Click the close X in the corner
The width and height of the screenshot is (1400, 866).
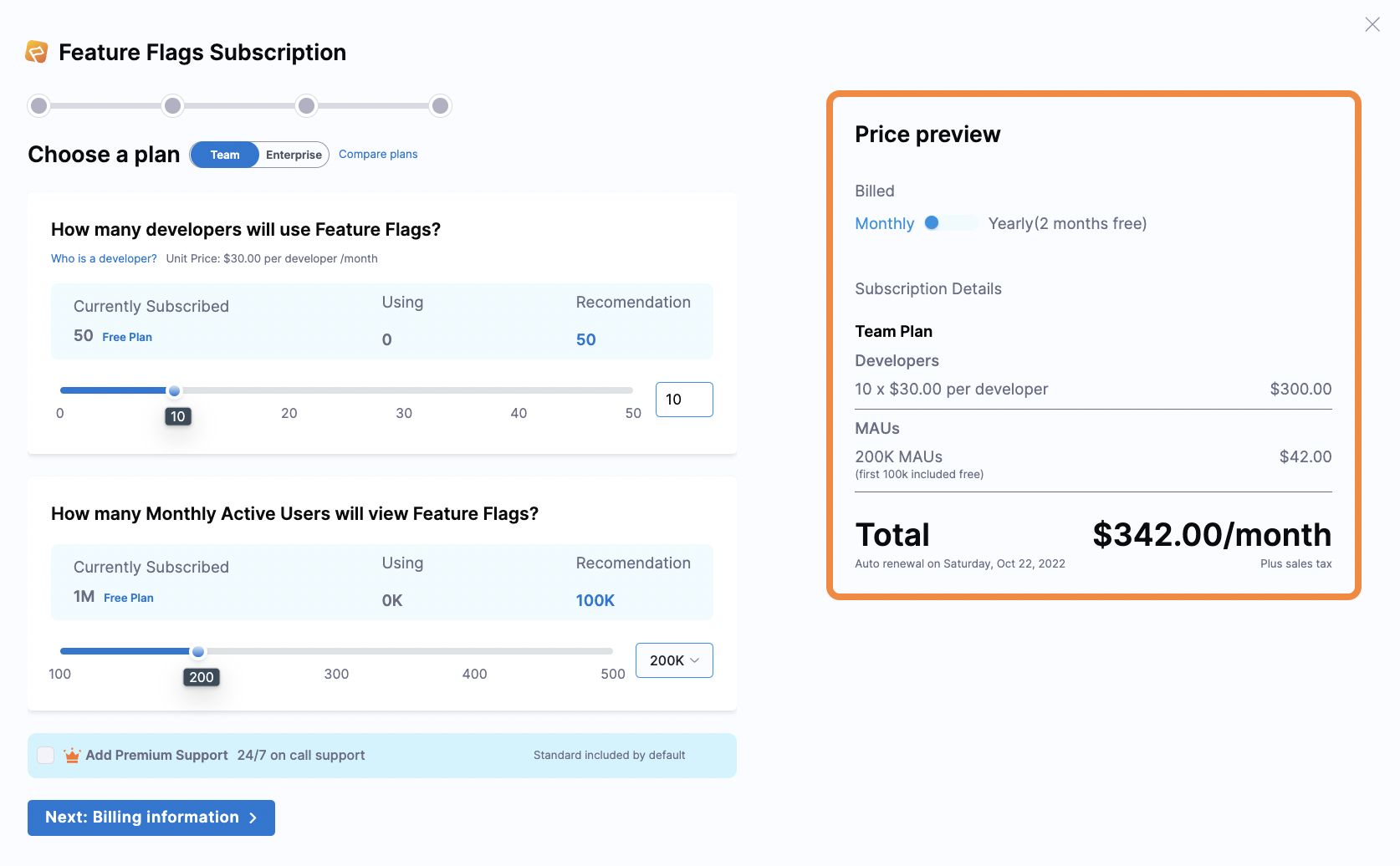(1372, 24)
